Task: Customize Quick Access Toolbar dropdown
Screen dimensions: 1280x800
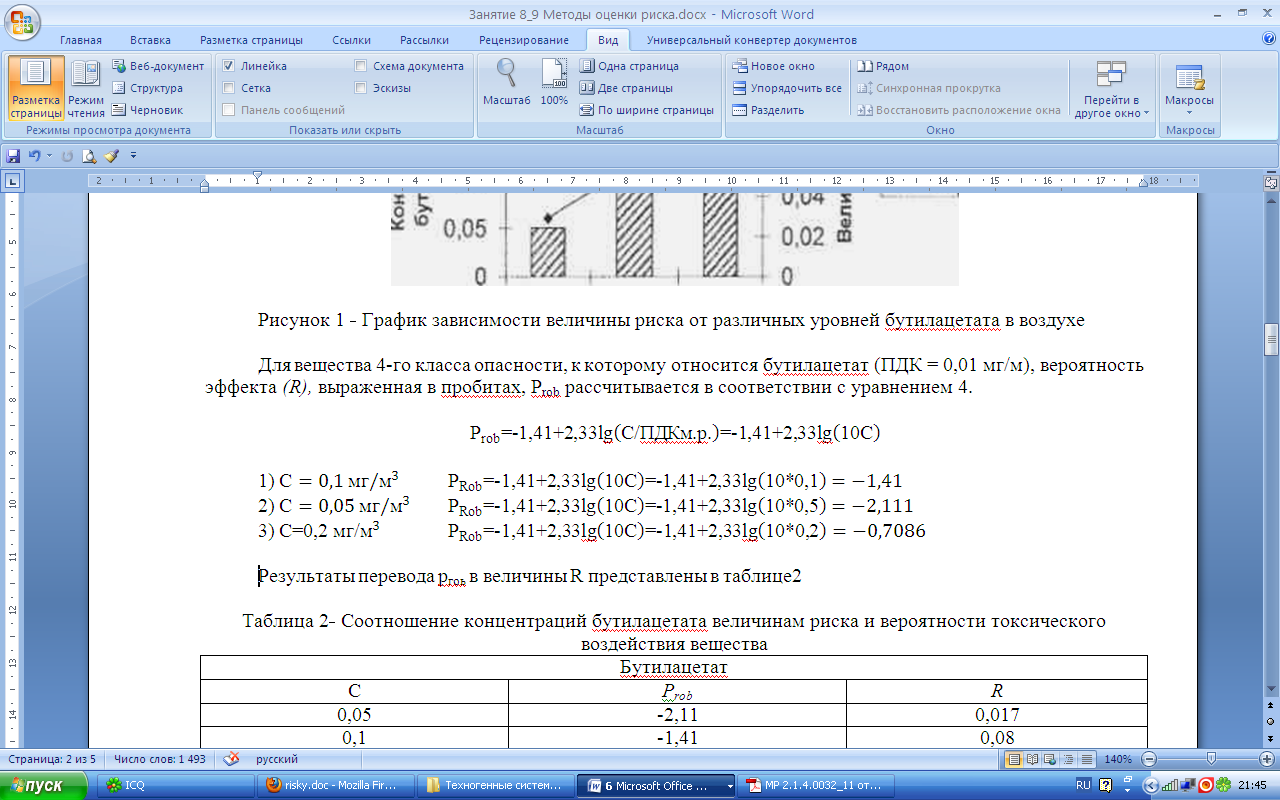Action: pos(133,156)
